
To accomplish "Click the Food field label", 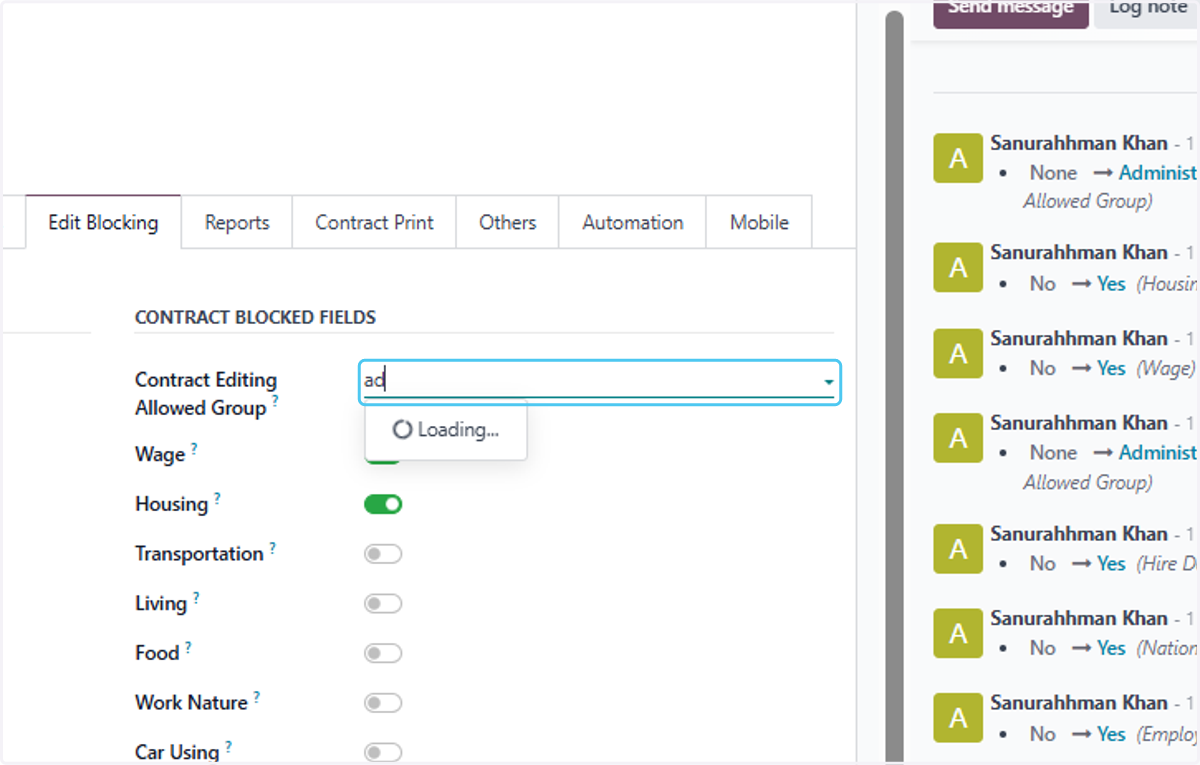I will [x=157, y=653].
